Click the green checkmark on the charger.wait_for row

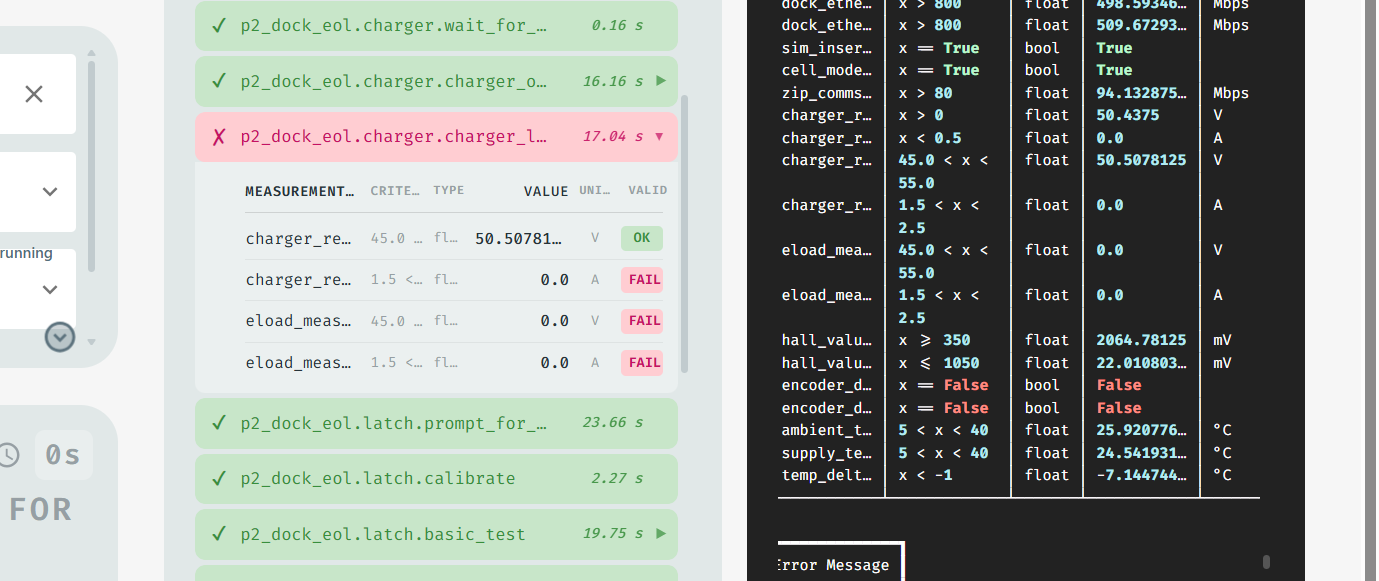click(x=219, y=25)
